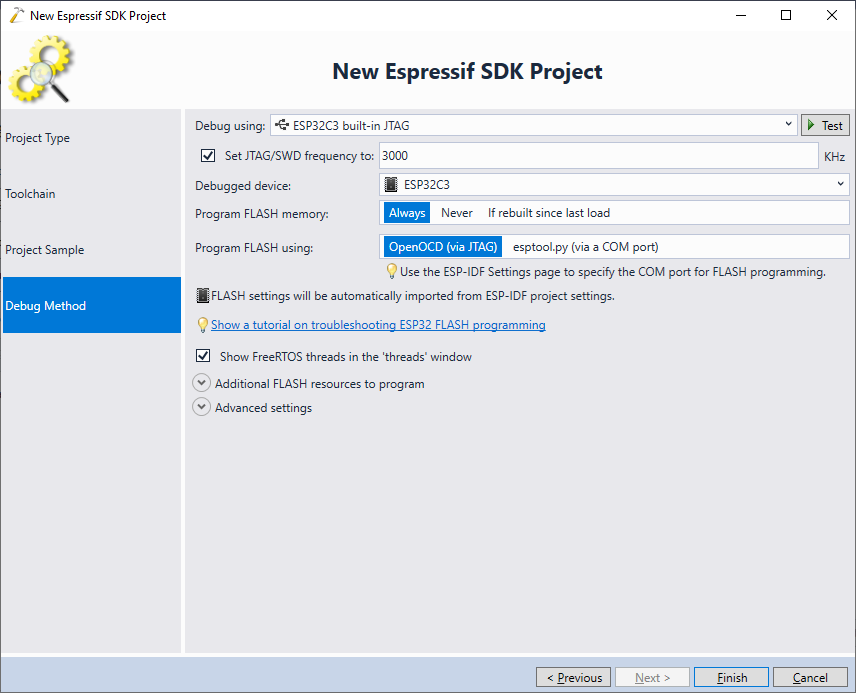
Task: Click the Finish button
Action: coord(732,677)
